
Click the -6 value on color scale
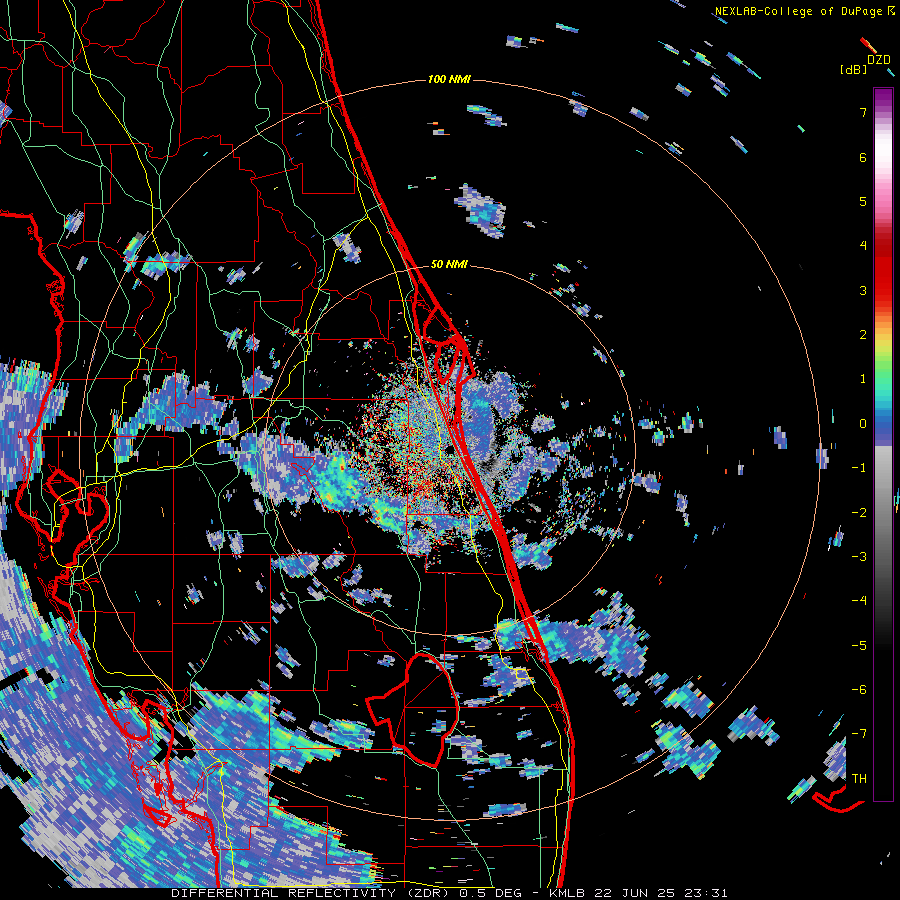pos(859,690)
